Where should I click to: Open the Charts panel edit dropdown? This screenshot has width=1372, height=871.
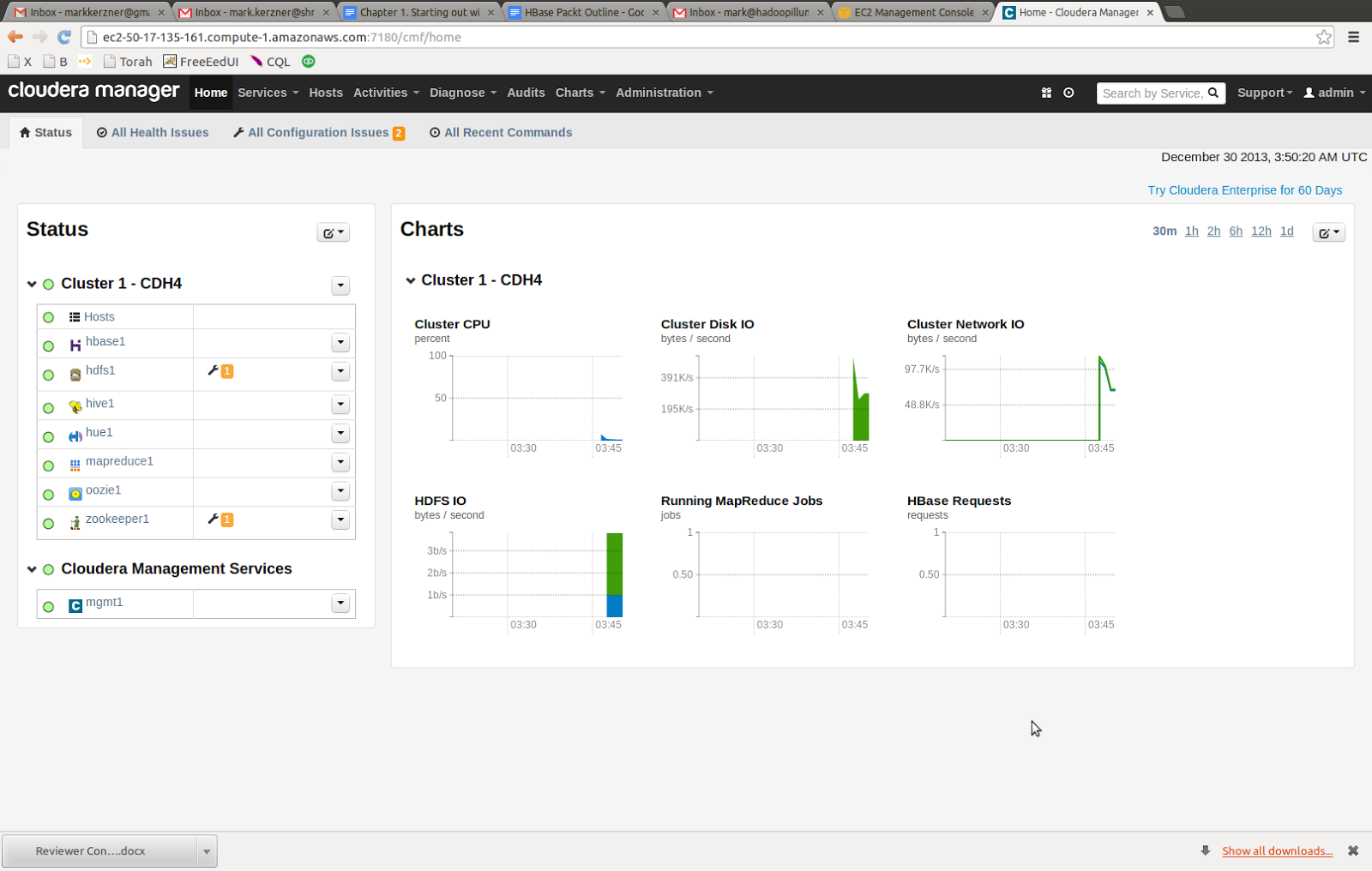pyautogui.click(x=1328, y=232)
